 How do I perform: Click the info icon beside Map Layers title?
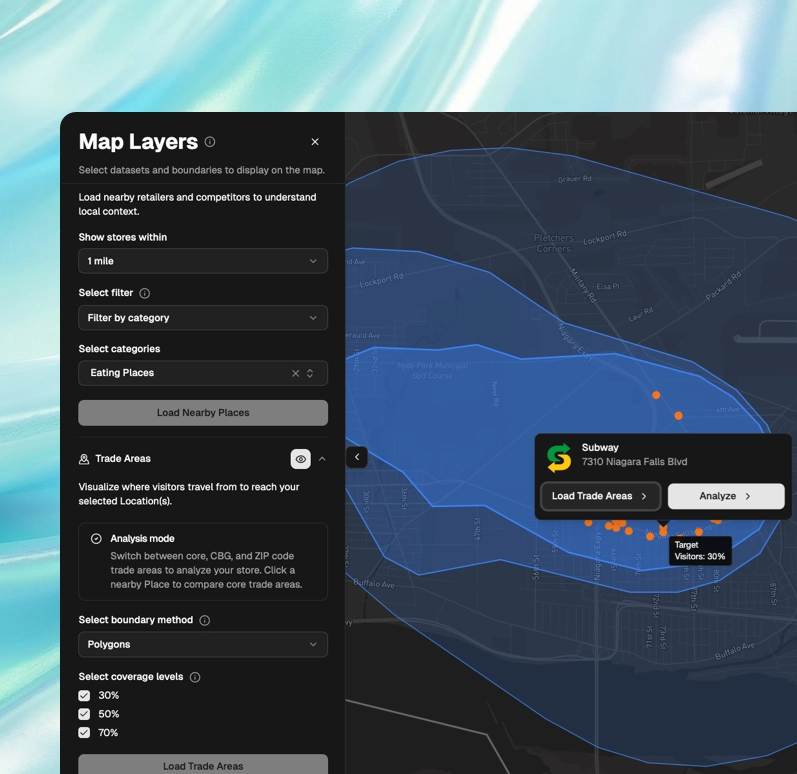click(210, 142)
